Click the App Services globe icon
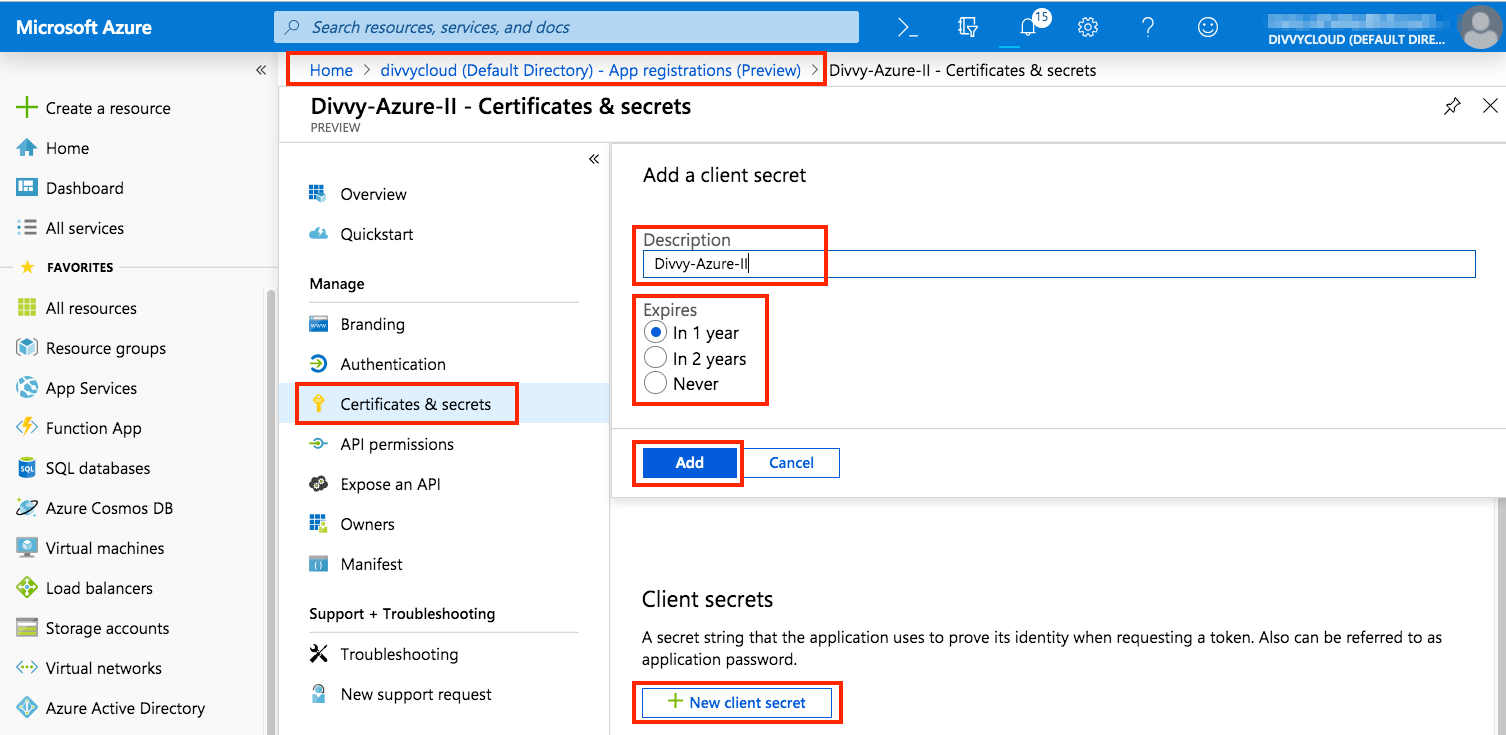 [x=27, y=388]
